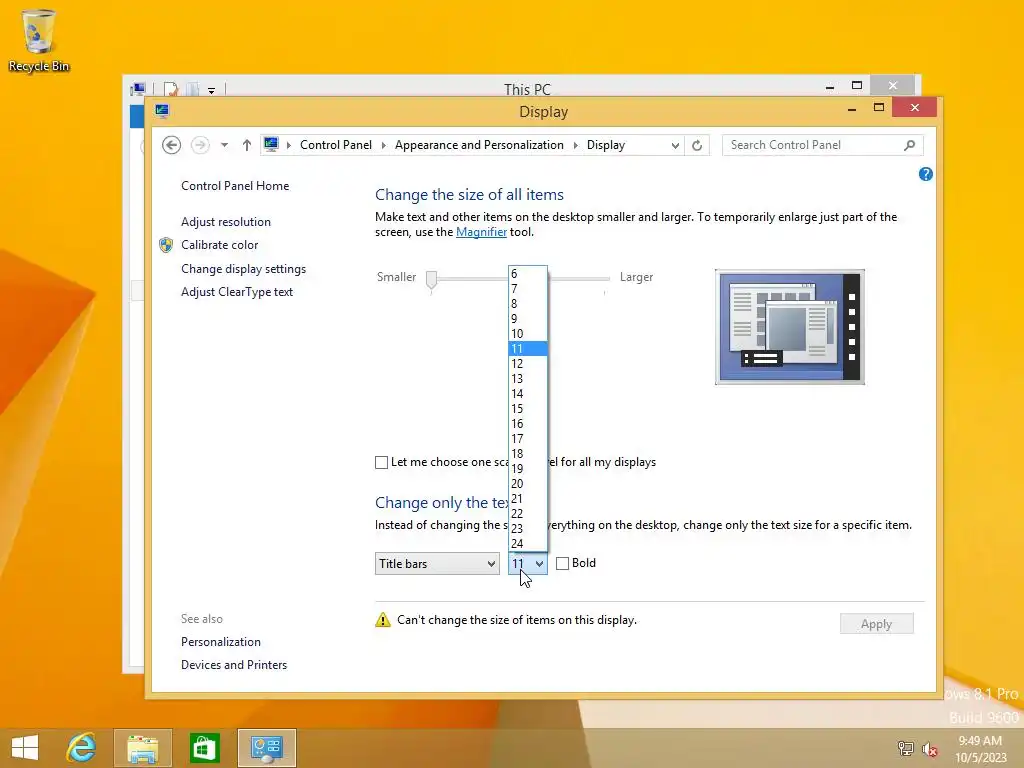The height and width of the screenshot is (768, 1024).
Task: Go up one level with up arrow
Action: [x=246, y=145]
